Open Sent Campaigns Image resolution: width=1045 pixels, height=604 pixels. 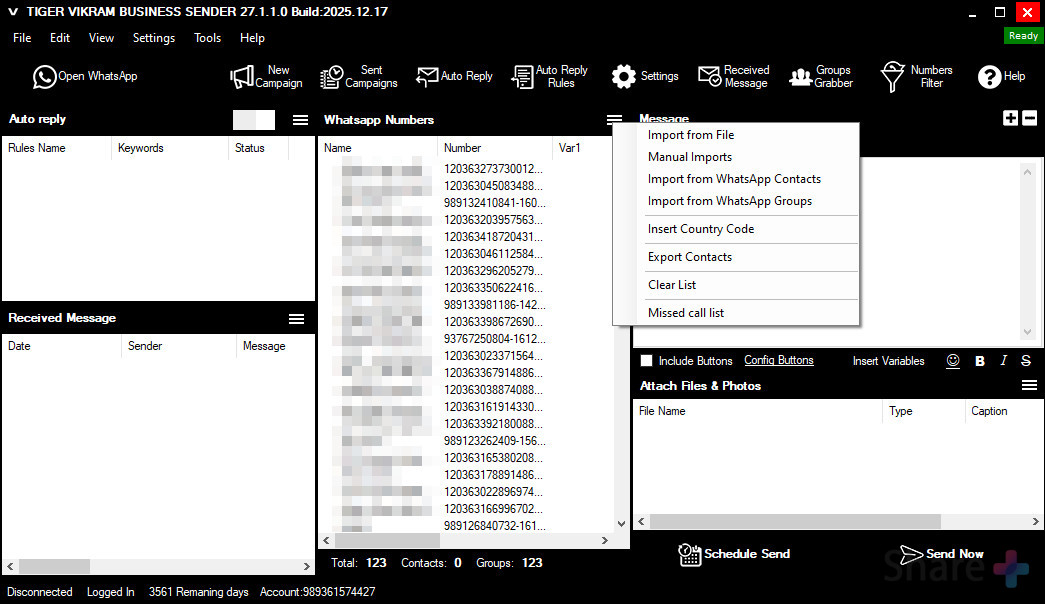pos(359,77)
